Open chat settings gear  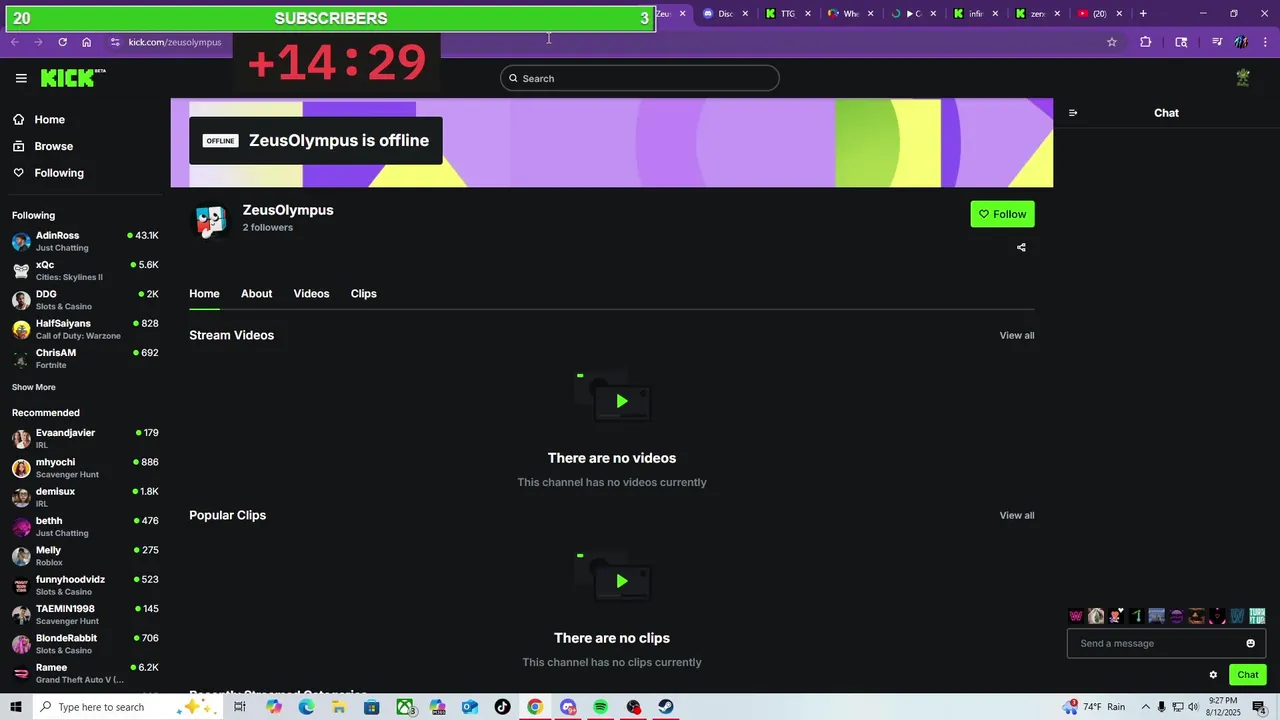1213,675
